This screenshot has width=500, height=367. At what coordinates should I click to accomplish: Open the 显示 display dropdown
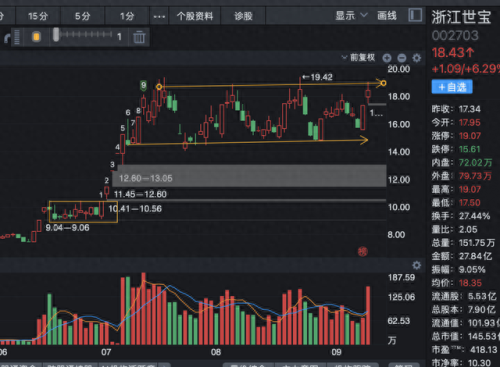click(x=351, y=16)
